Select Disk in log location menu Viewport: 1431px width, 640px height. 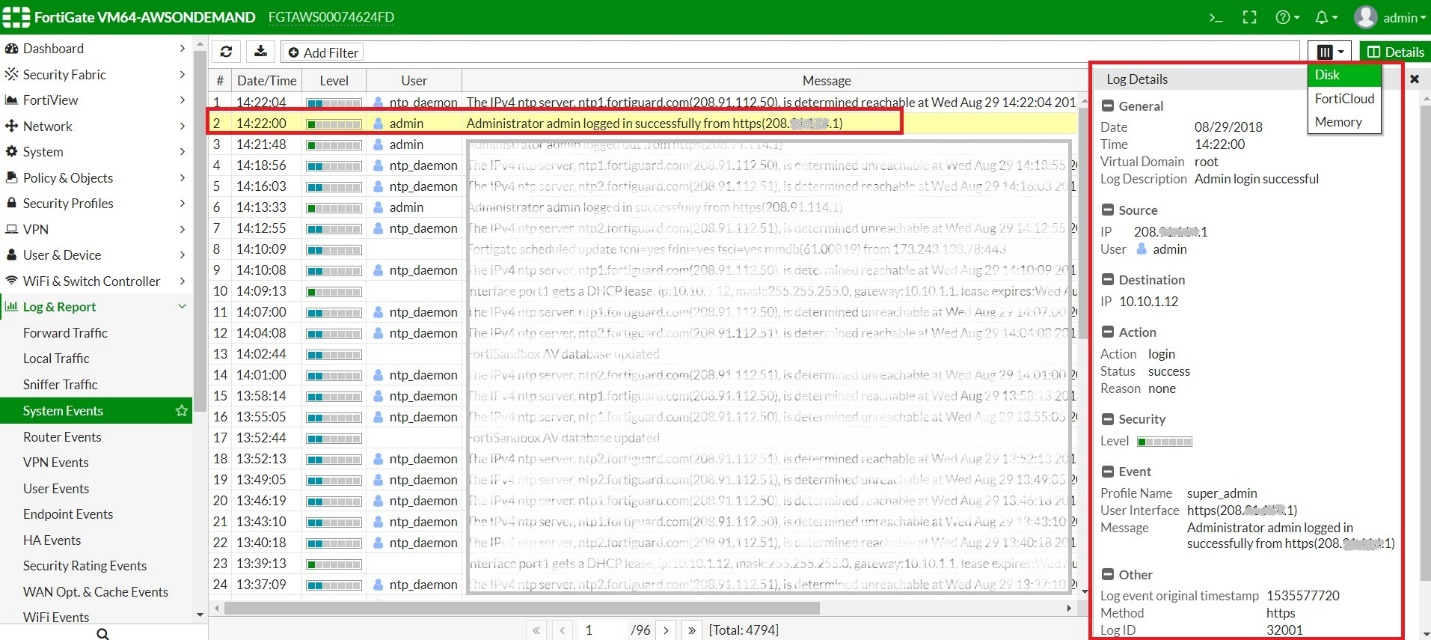click(1344, 75)
